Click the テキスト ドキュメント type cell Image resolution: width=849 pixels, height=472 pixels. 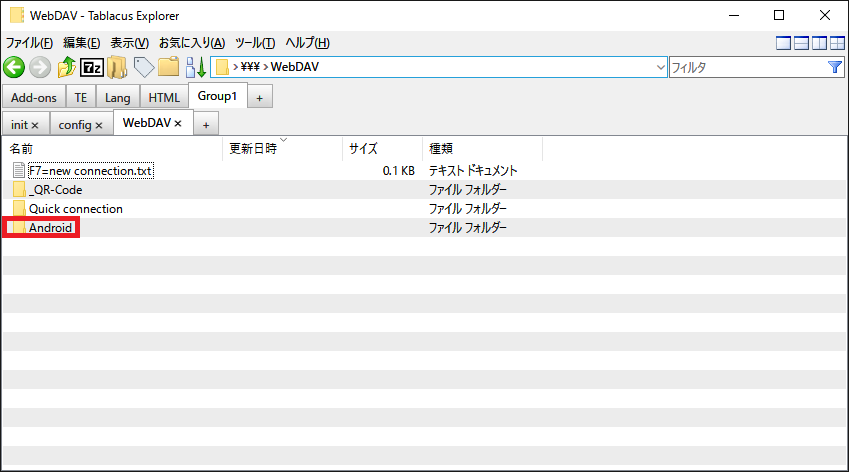tap(473, 171)
